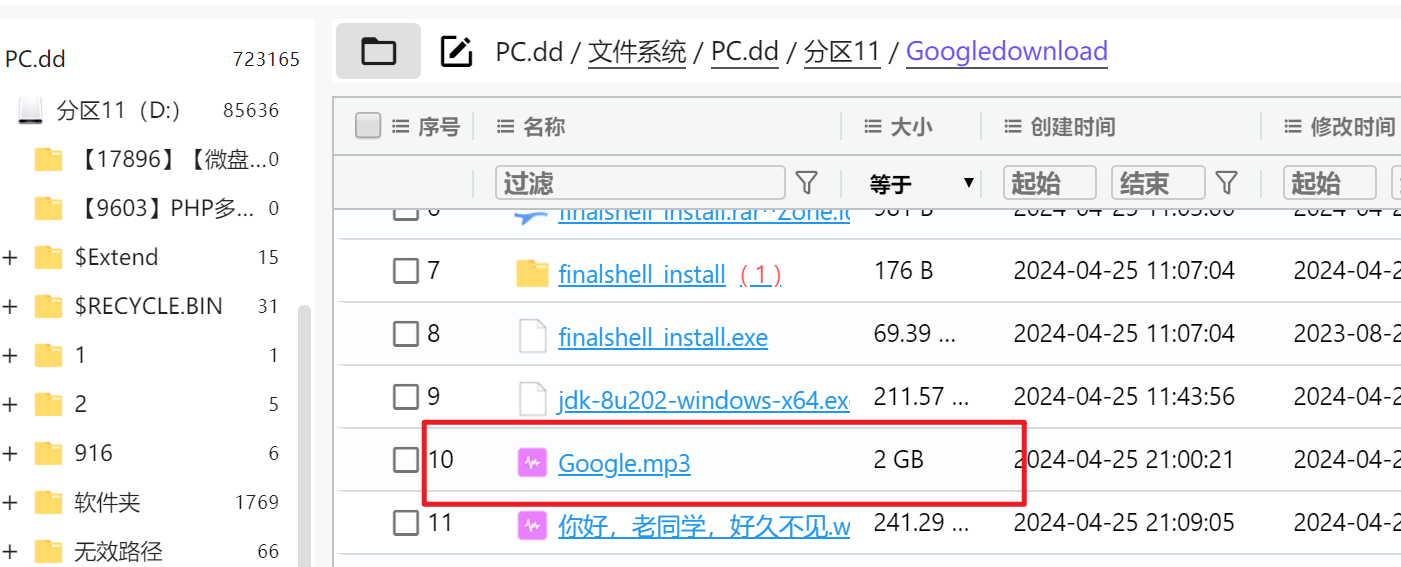Viewport: 1401px width, 567px height.
Task: Click filter funnel icon beside name filter
Action: pos(806,182)
